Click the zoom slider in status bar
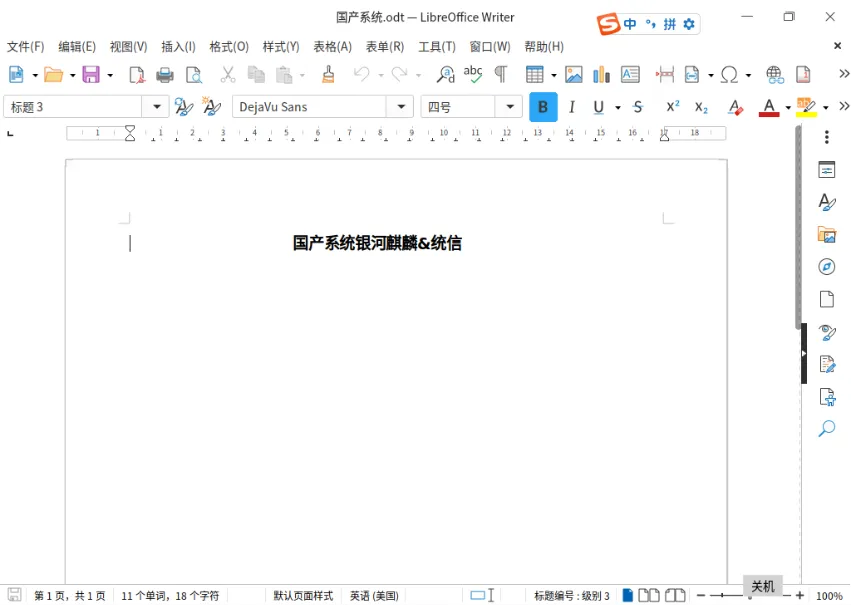This screenshot has height=605, width=851. (x=750, y=596)
